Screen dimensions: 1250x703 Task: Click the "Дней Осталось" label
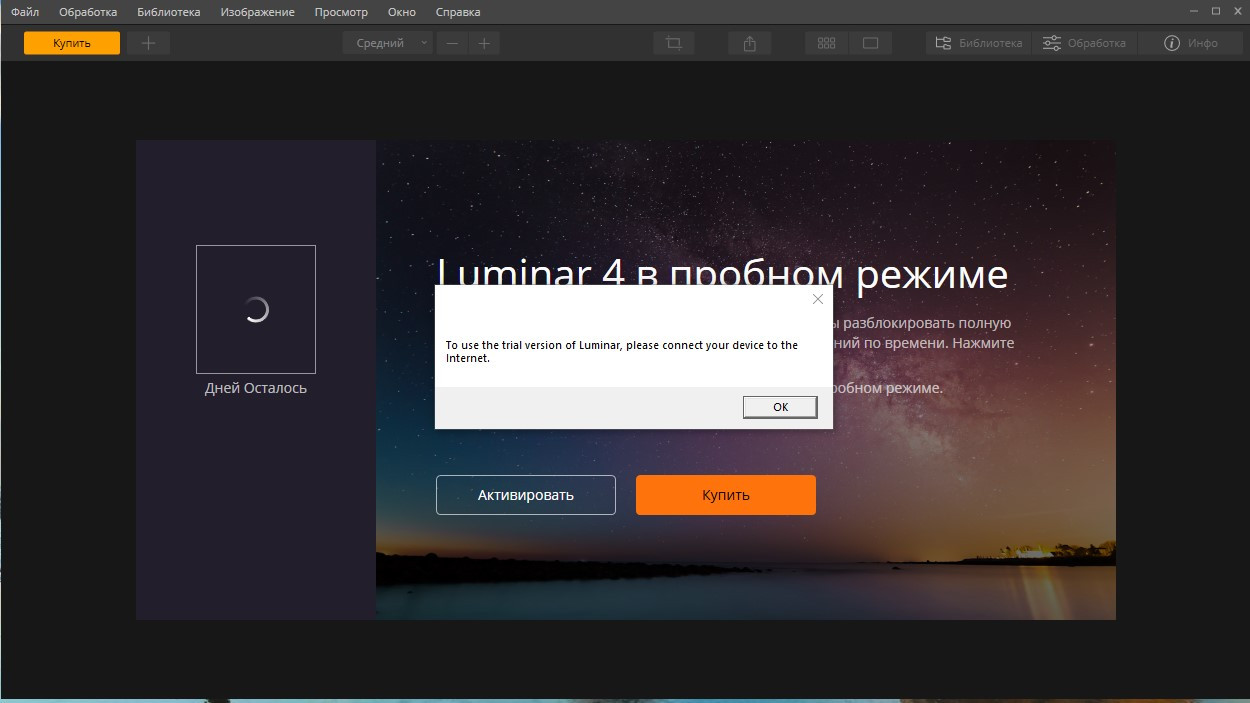pos(256,388)
